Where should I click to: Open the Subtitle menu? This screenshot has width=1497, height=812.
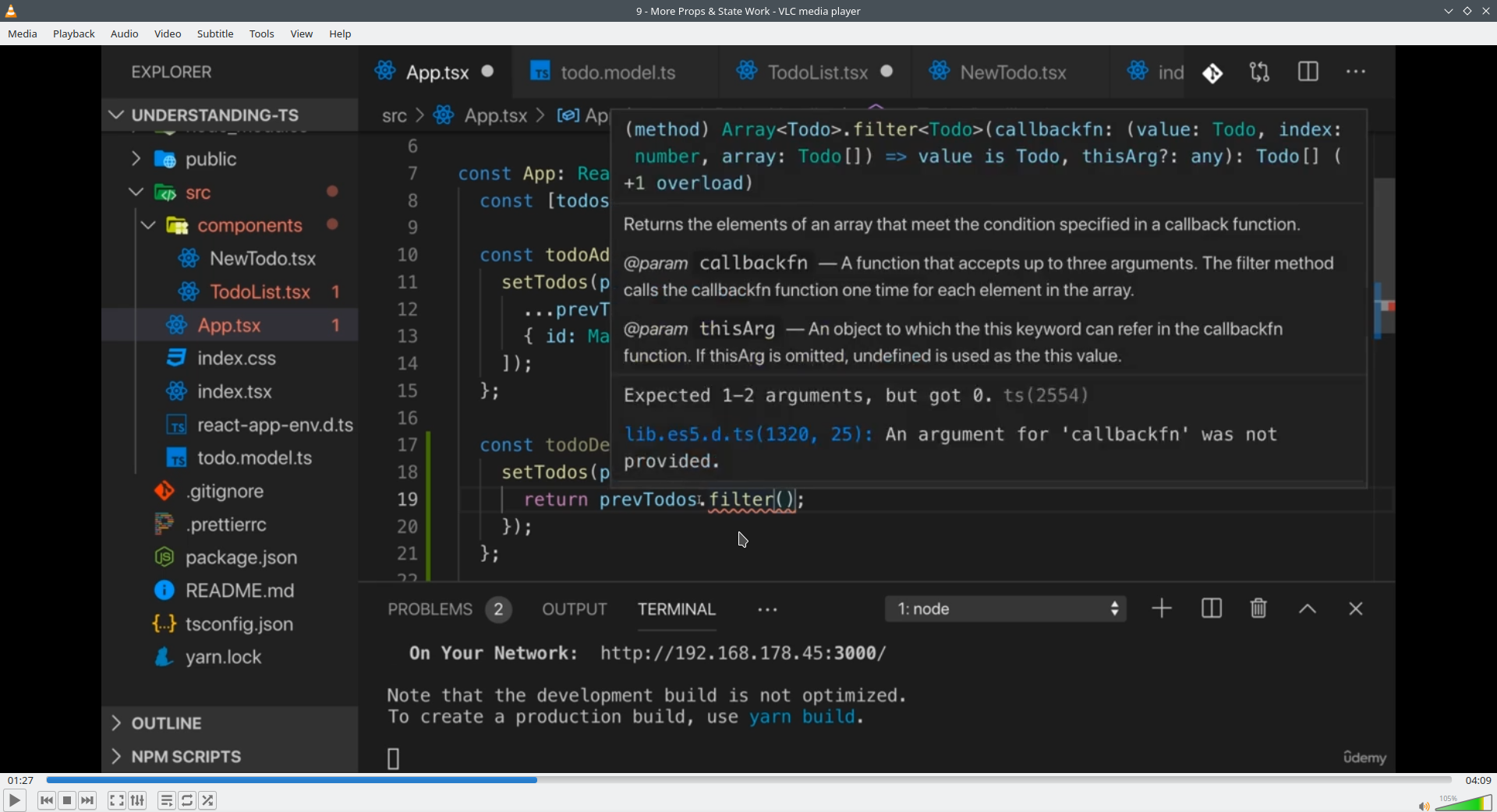[215, 34]
